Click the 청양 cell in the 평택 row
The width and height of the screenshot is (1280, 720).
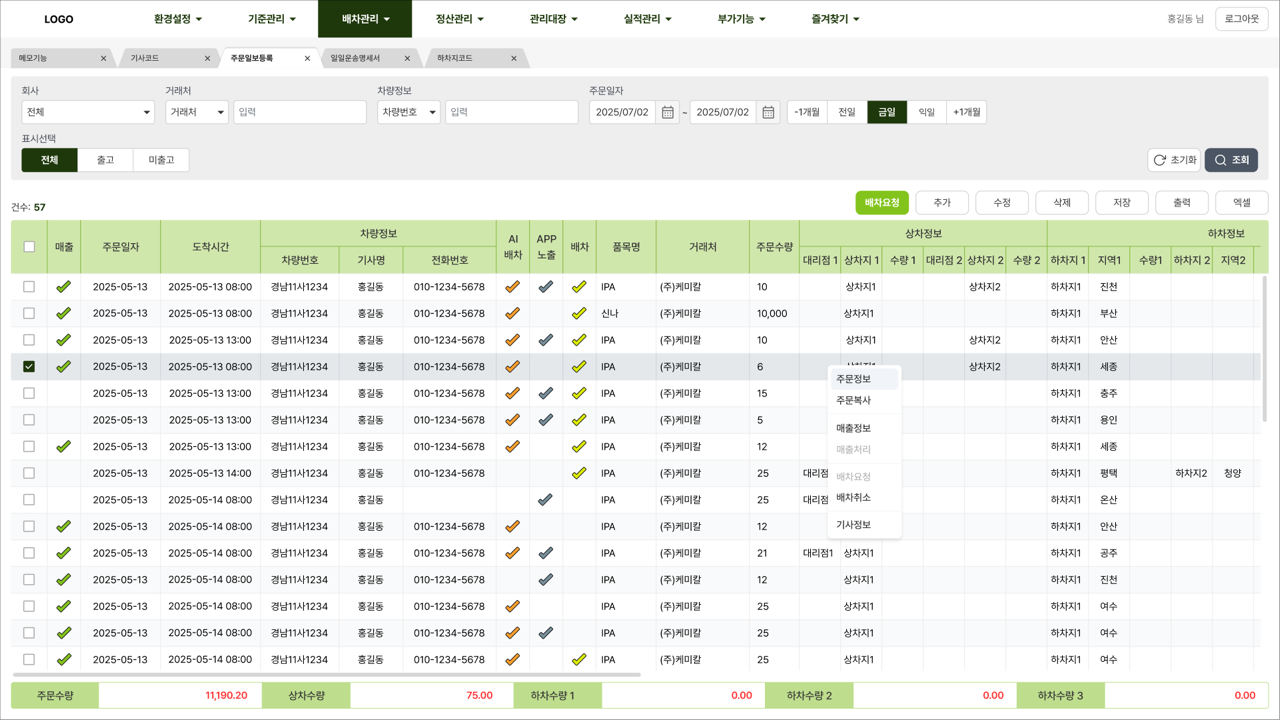point(1232,473)
